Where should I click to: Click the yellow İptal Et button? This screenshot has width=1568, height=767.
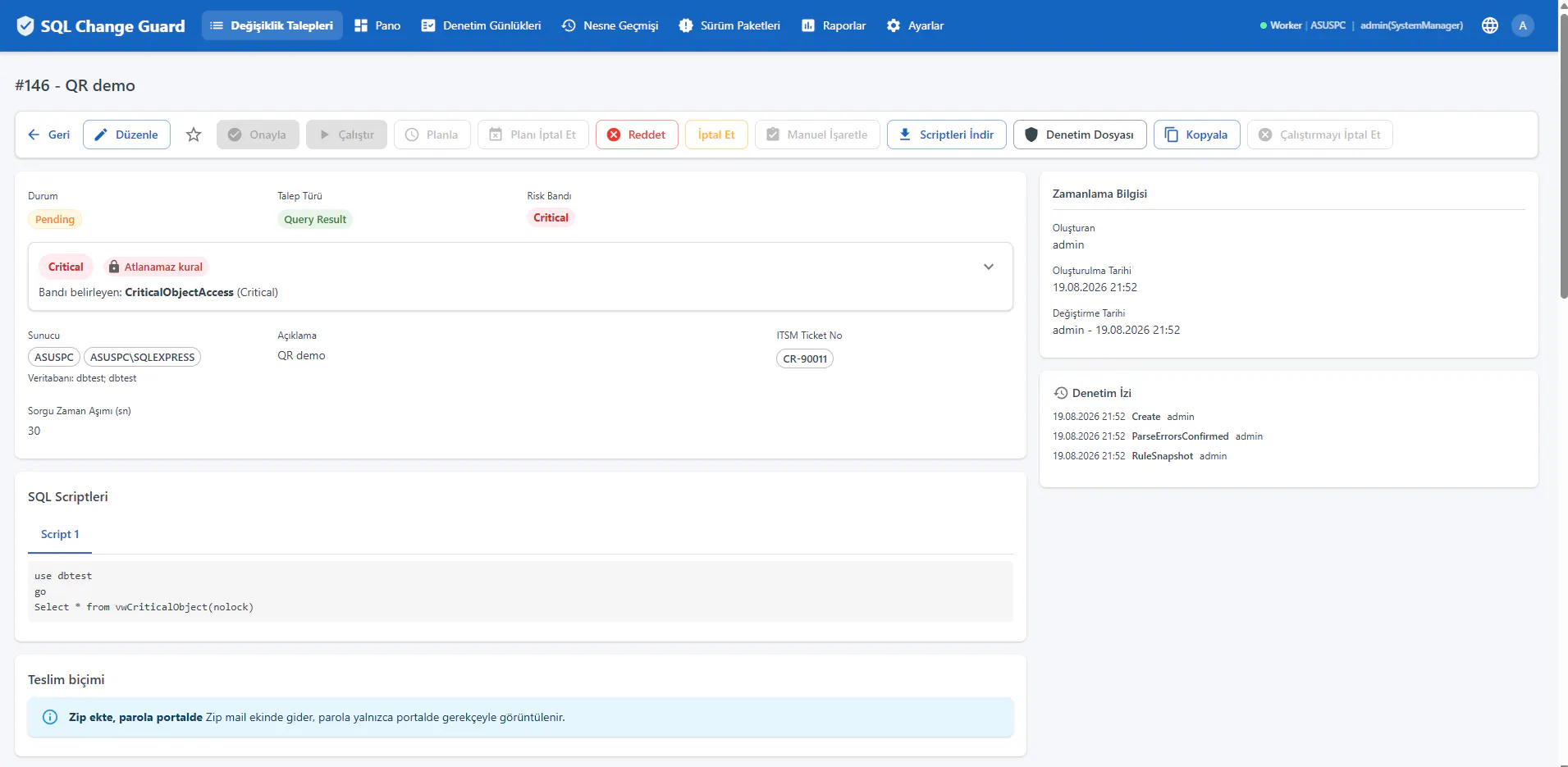tap(716, 135)
